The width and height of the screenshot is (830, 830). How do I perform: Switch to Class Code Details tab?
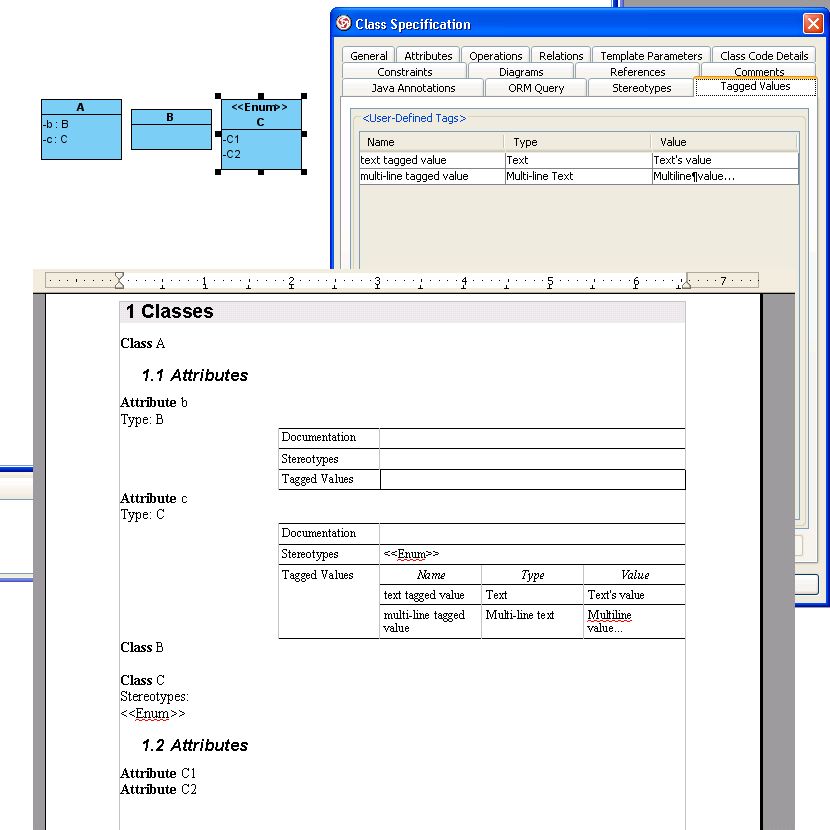(763, 56)
